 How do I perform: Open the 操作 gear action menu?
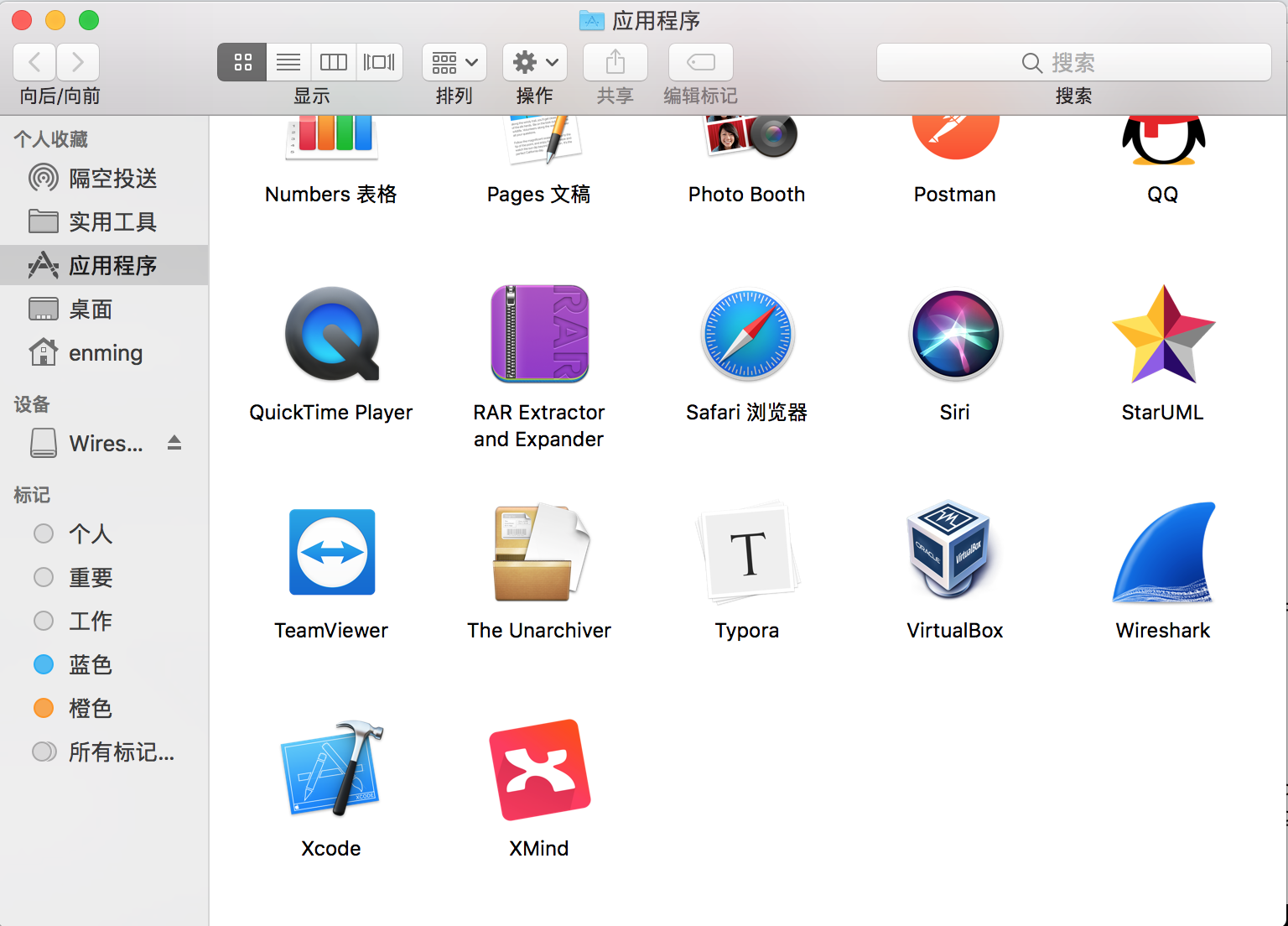[535, 62]
